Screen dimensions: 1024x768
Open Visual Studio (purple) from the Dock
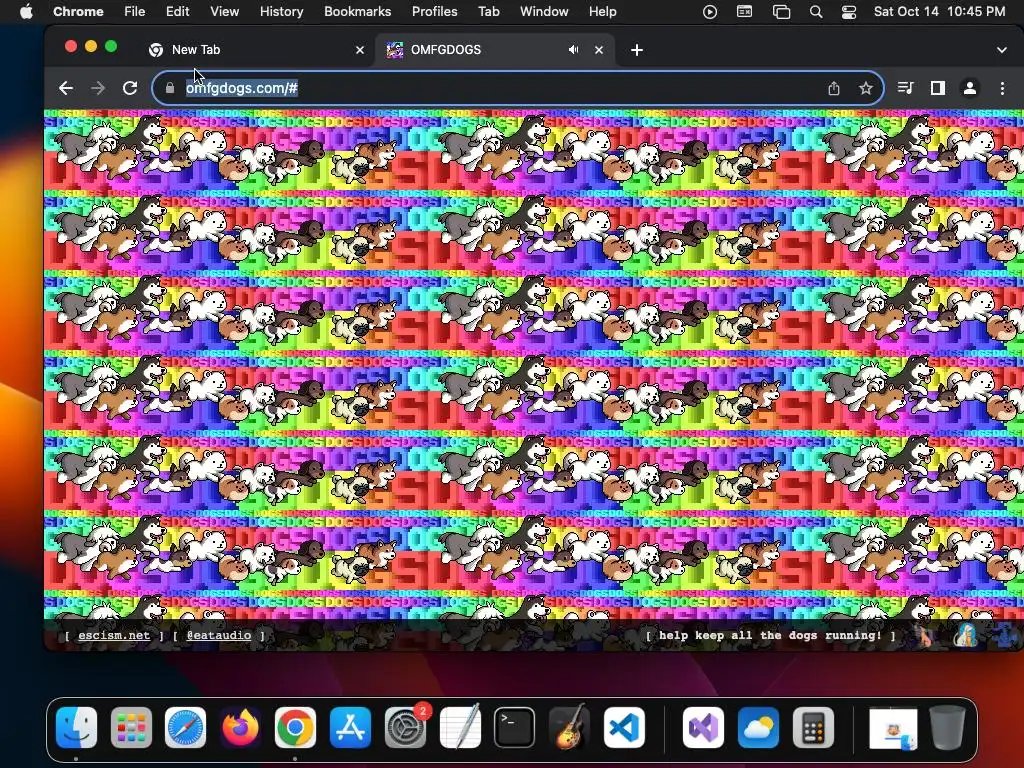click(703, 728)
